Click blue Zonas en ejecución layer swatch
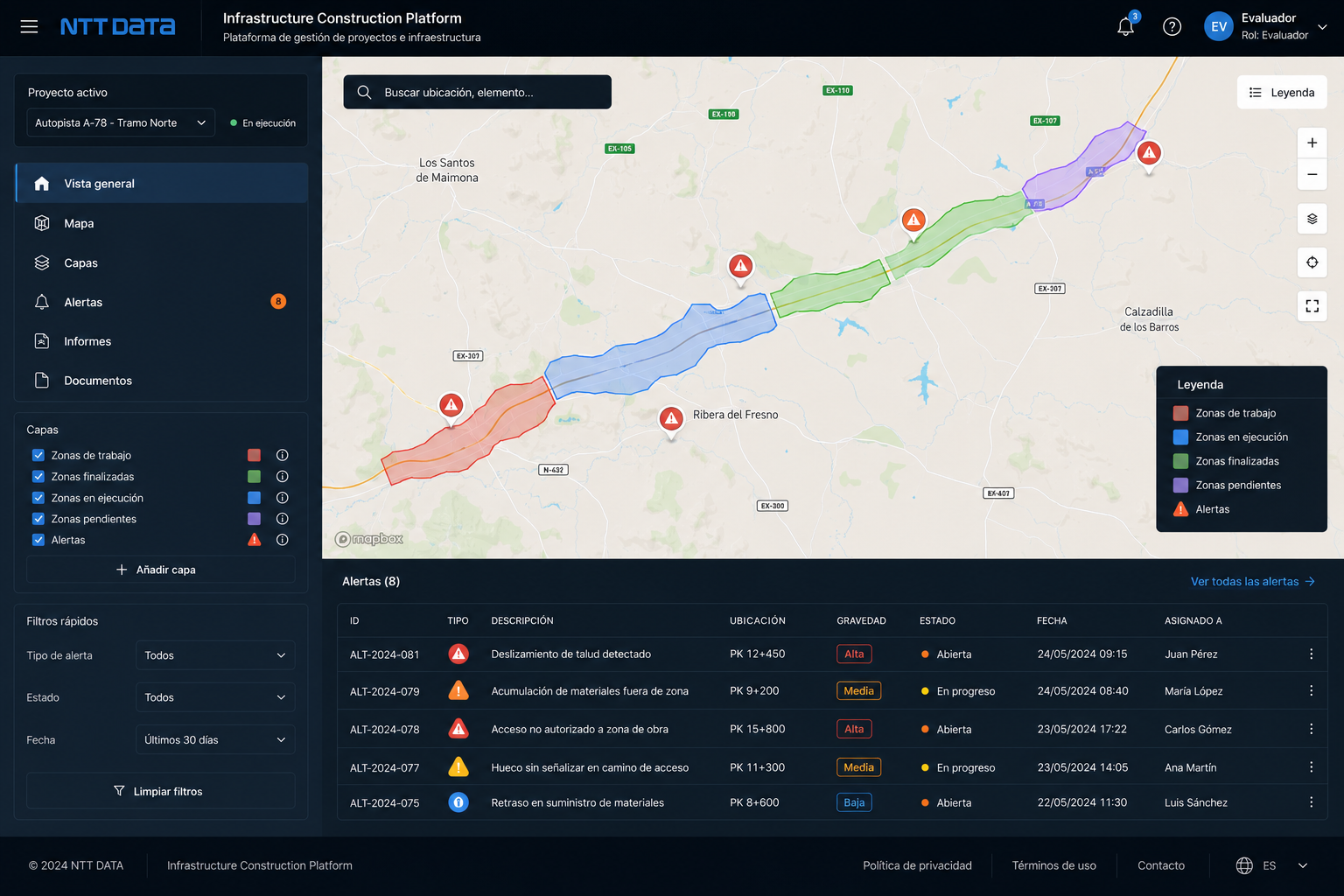Screen dimensions: 1344x896 click(254, 497)
